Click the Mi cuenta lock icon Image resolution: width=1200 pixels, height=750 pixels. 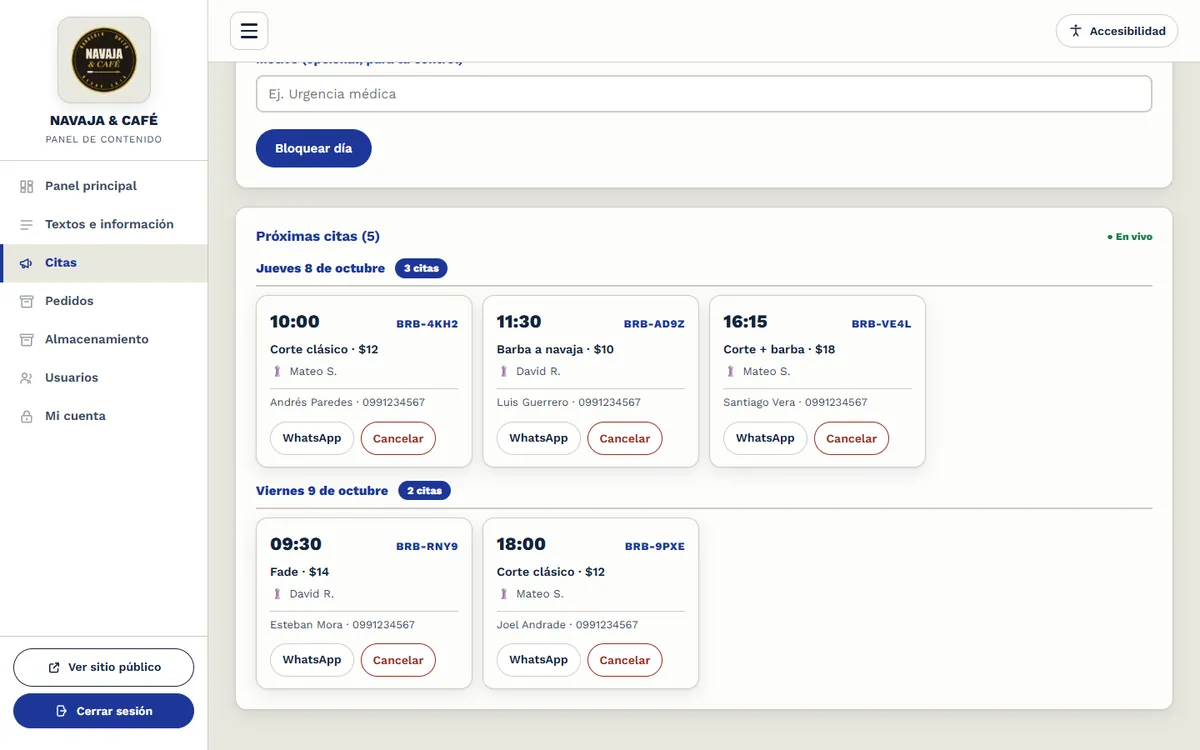[x=27, y=416]
